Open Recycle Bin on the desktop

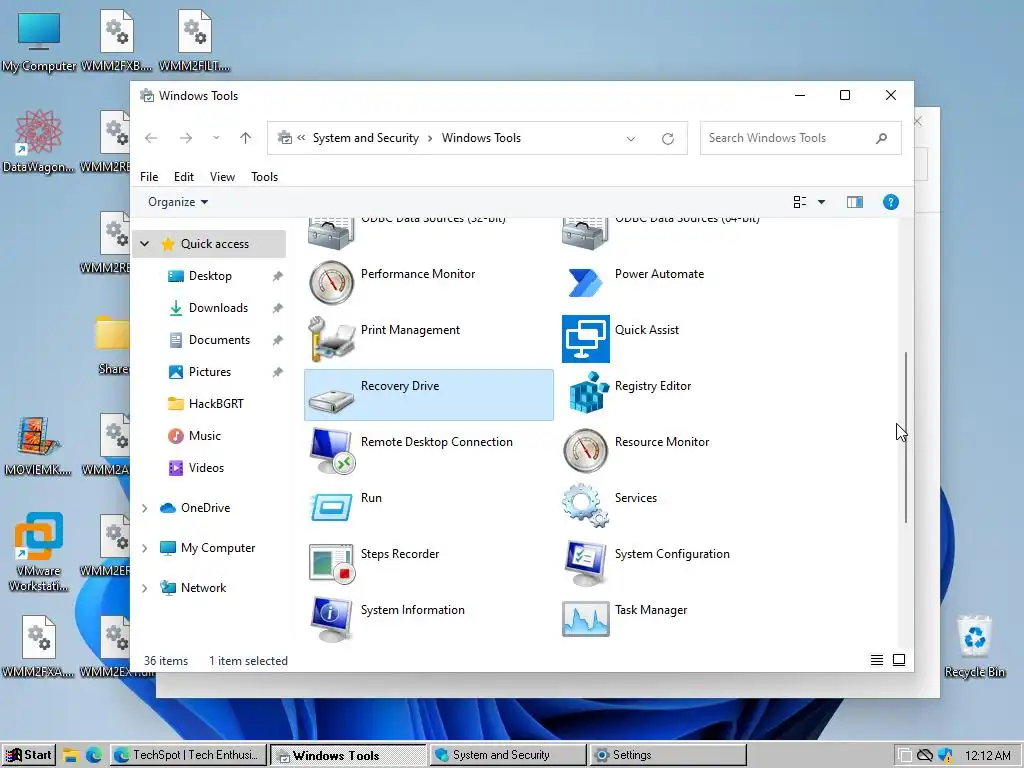pos(974,647)
